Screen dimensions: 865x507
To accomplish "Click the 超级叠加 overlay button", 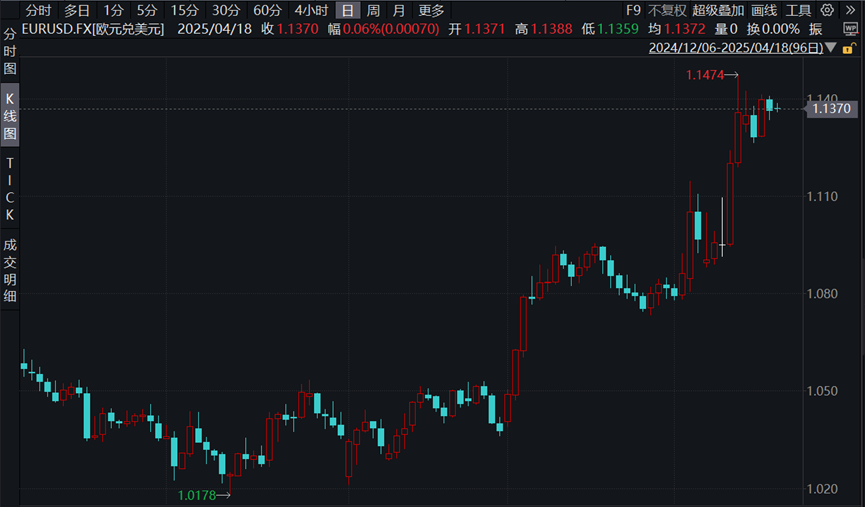I will (x=718, y=10).
